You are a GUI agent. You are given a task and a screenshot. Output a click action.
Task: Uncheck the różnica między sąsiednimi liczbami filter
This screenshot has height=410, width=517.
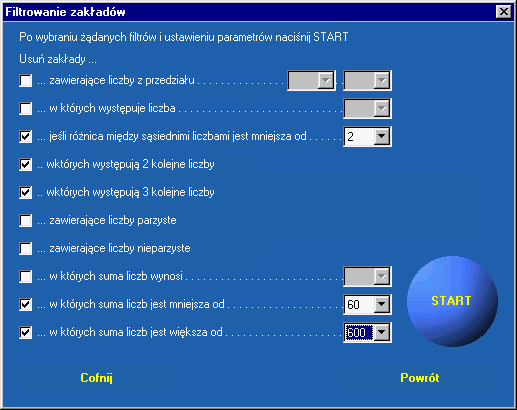point(26,136)
